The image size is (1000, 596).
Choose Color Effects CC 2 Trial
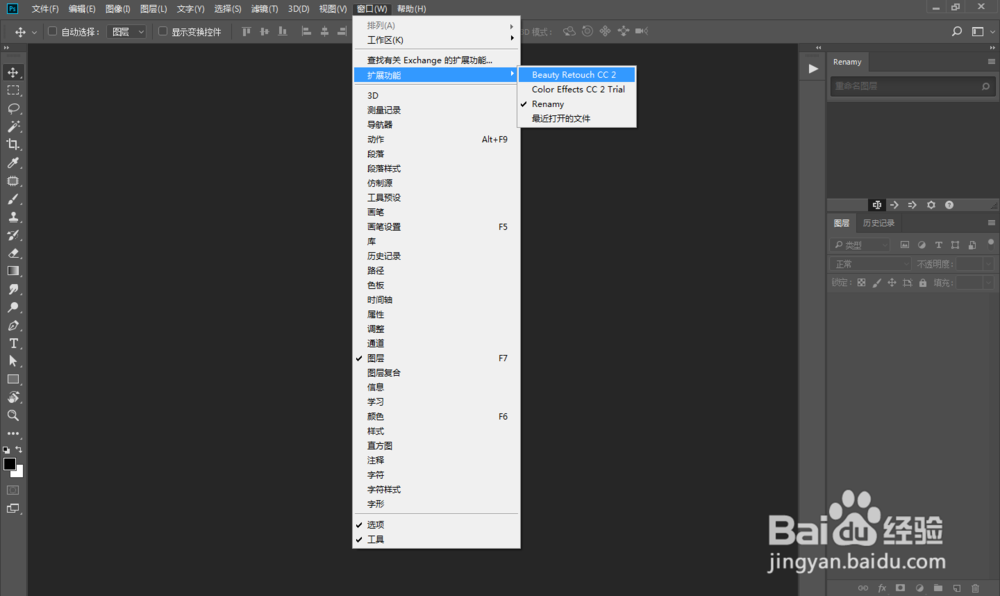point(577,89)
